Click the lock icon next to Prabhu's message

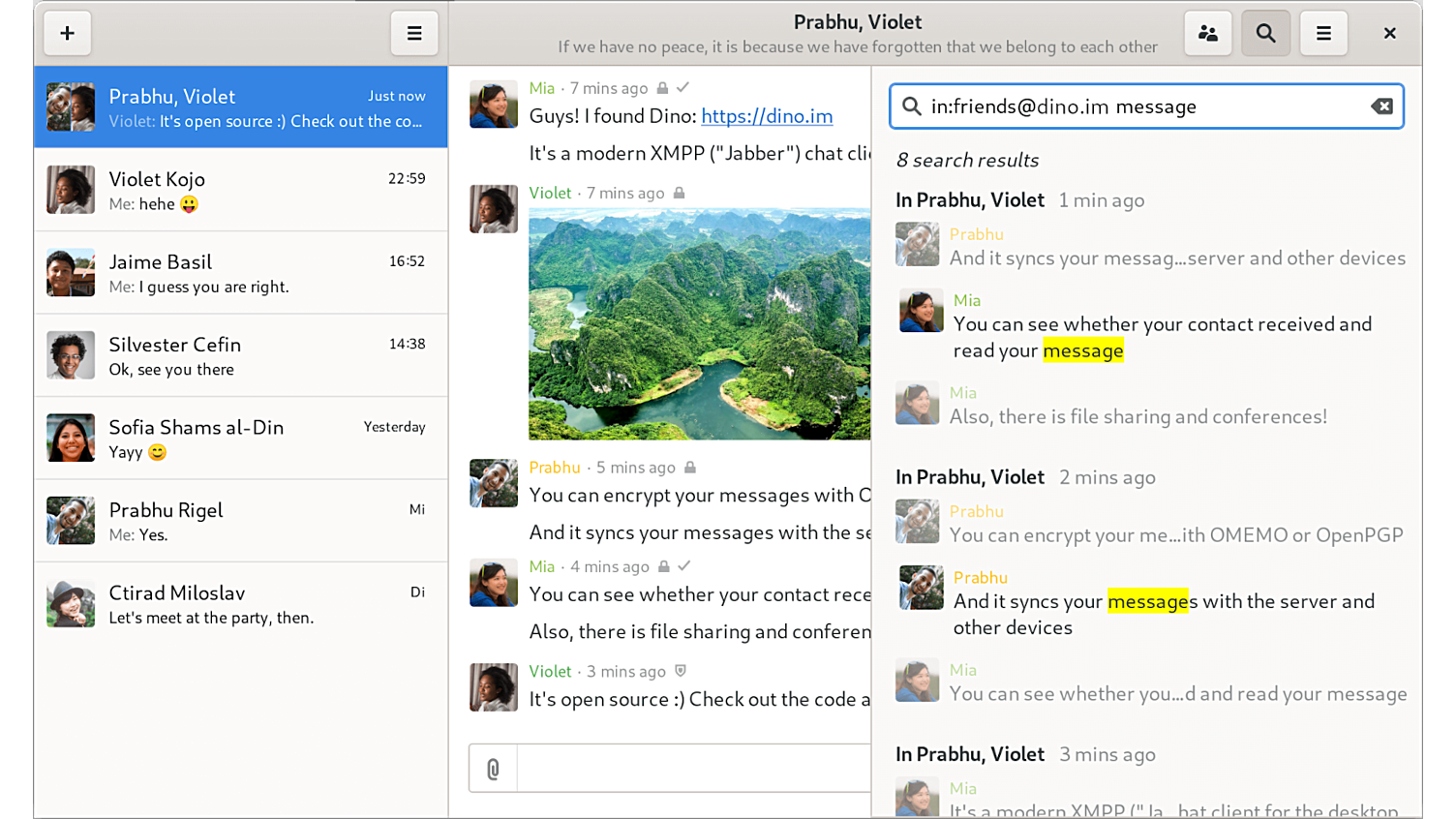coord(690,468)
